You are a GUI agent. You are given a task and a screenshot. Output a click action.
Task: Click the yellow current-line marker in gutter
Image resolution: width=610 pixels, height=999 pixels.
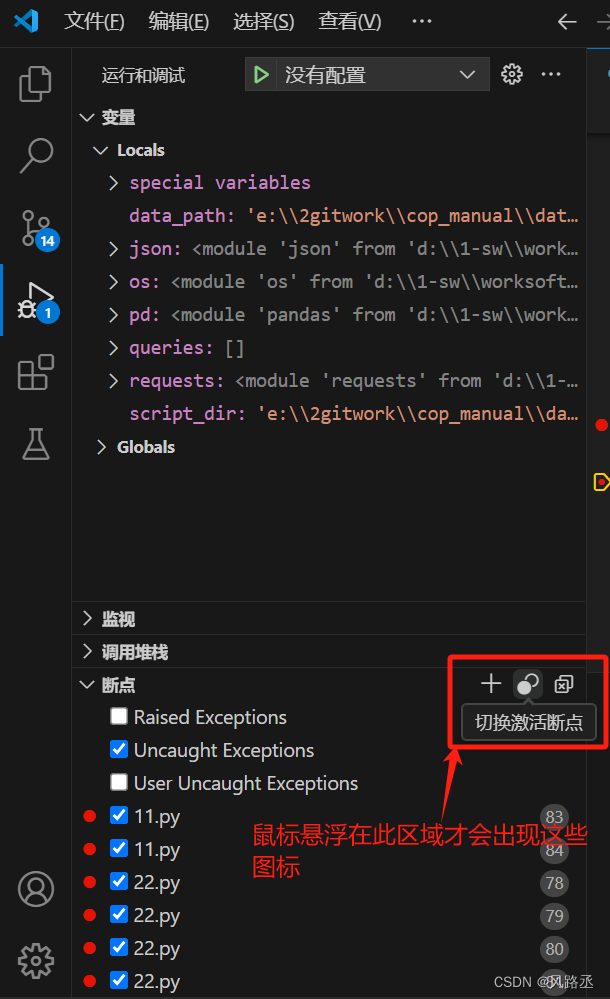[x=601, y=482]
